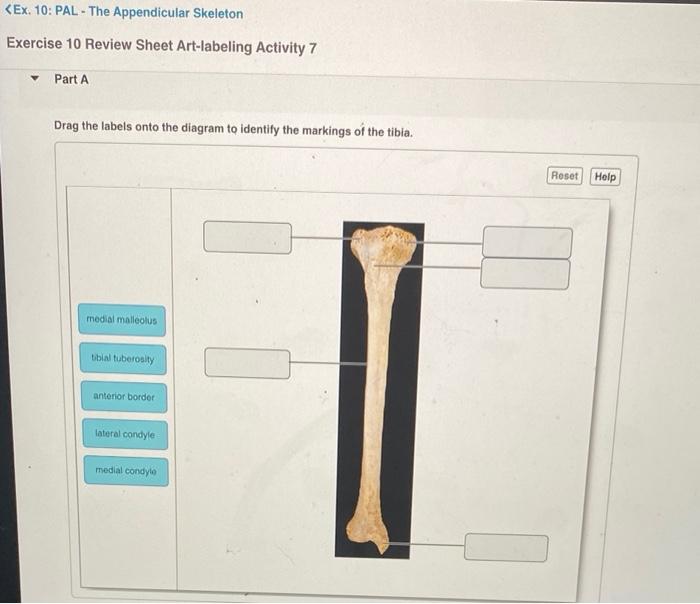Collapse the Part A disclosure triangle
This screenshot has height=604, width=700.
(34, 79)
